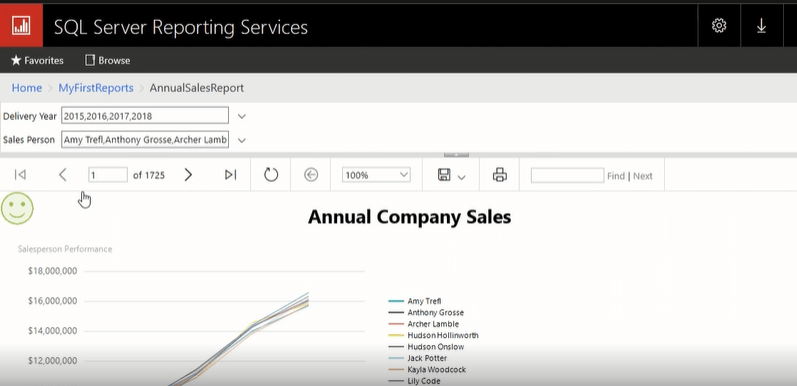This screenshot has width=797, height=386.
Task: Open the Favorites menu item
Action: pos(38,61)
